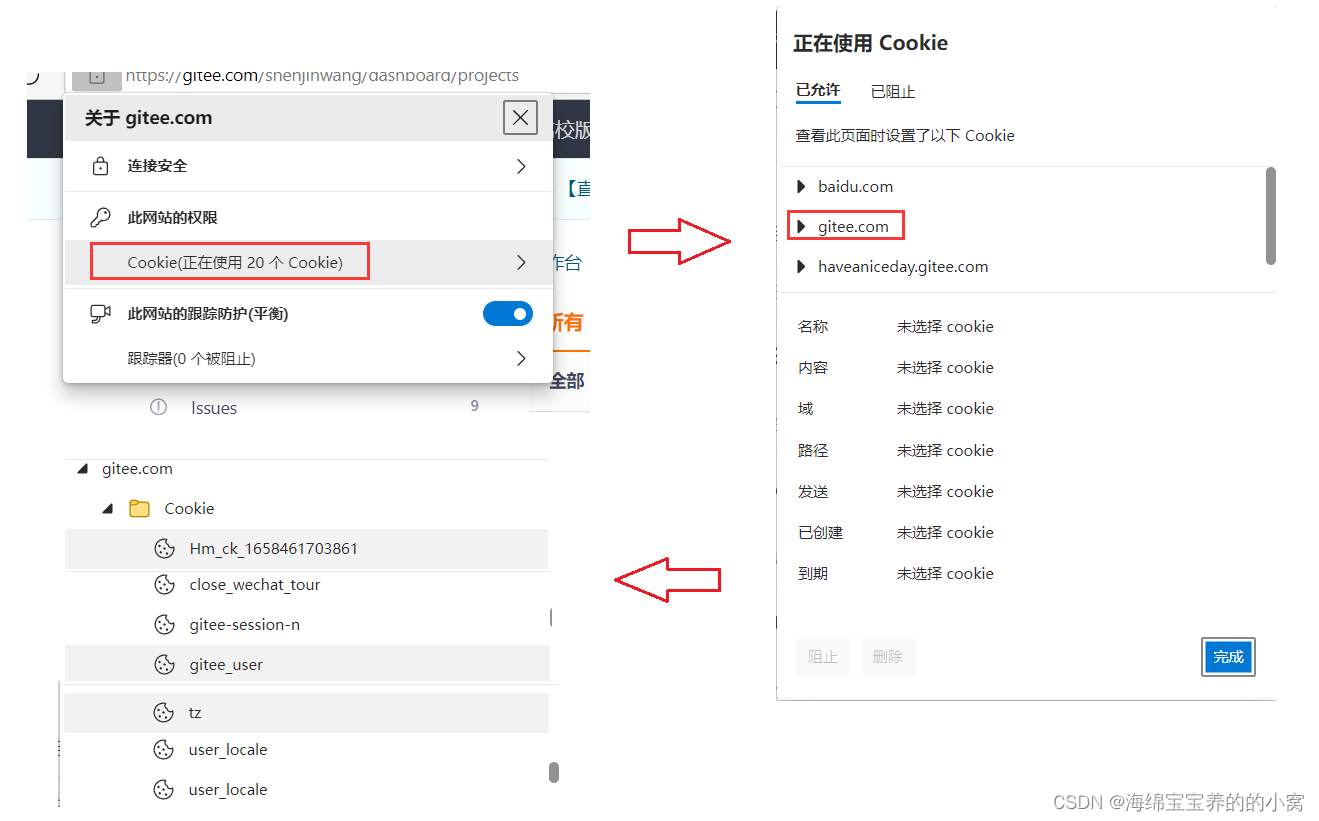Viewport: 1319px width, 821px height.
Task: Turn off 此网站的跟踪防护(平衡) switch
Action: (x=508, y=314)
